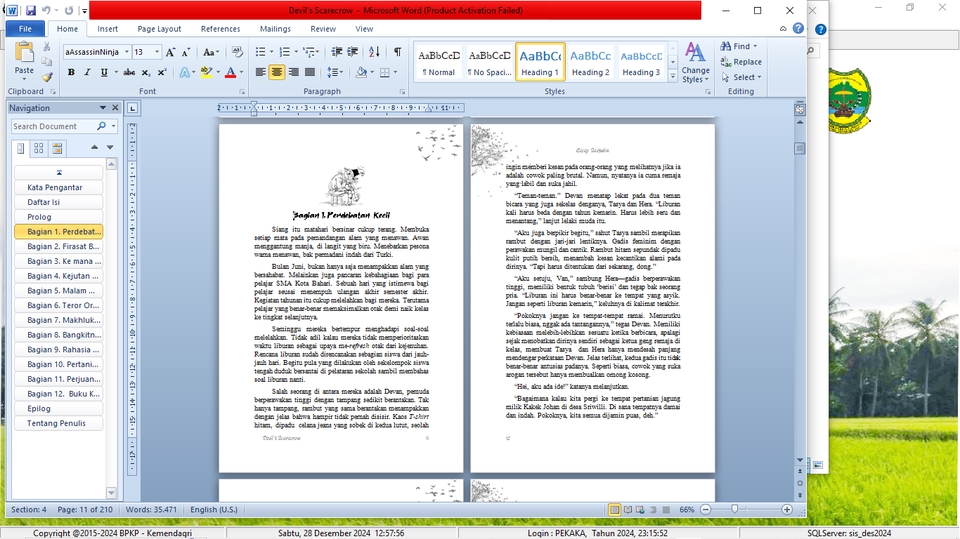Switch to the Insert tab
Screen dimensions: 960x539
107,29
